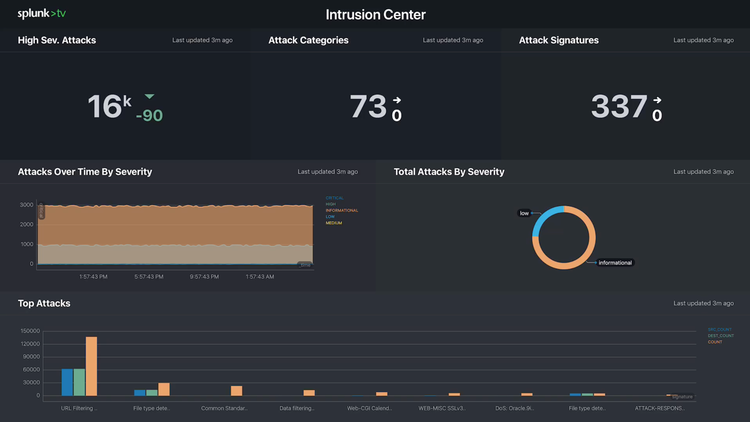This screenshot has height=422, width=750.
Task: Toggle SRC_COUNT series in Top Attacks legend
Action: (x=720, y=329)
